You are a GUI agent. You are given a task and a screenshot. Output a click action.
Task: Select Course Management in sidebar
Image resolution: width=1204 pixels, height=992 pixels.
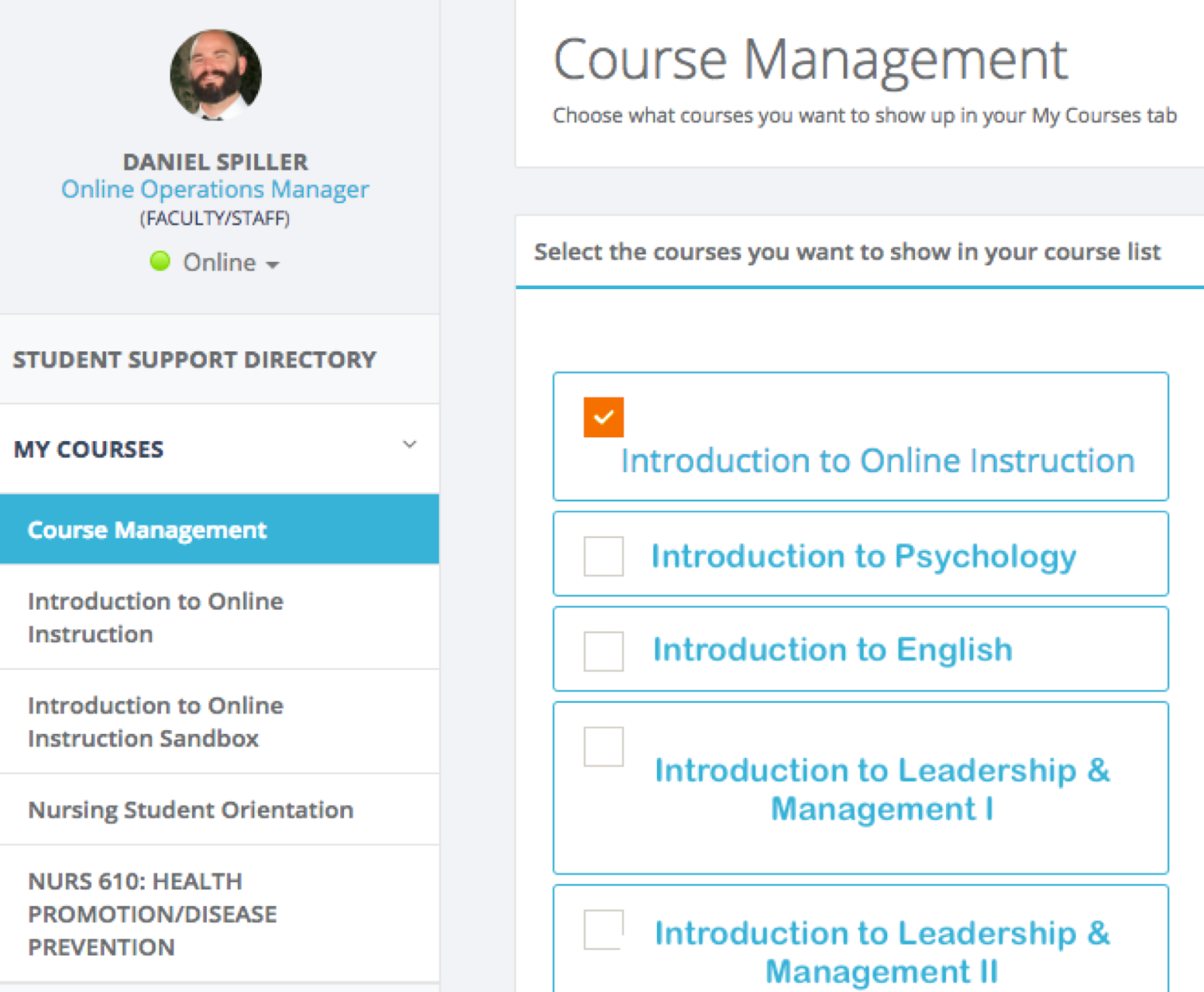[147, 530]
